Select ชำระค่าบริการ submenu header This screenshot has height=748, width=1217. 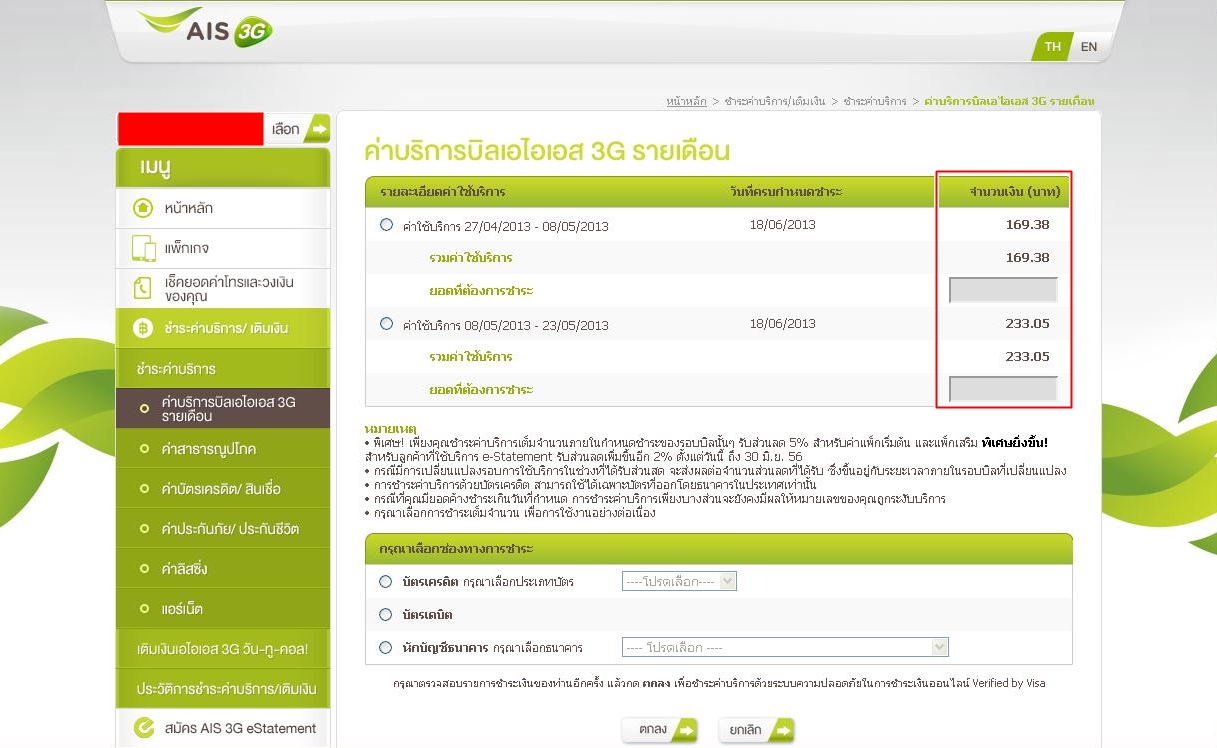tap(223, 368)
